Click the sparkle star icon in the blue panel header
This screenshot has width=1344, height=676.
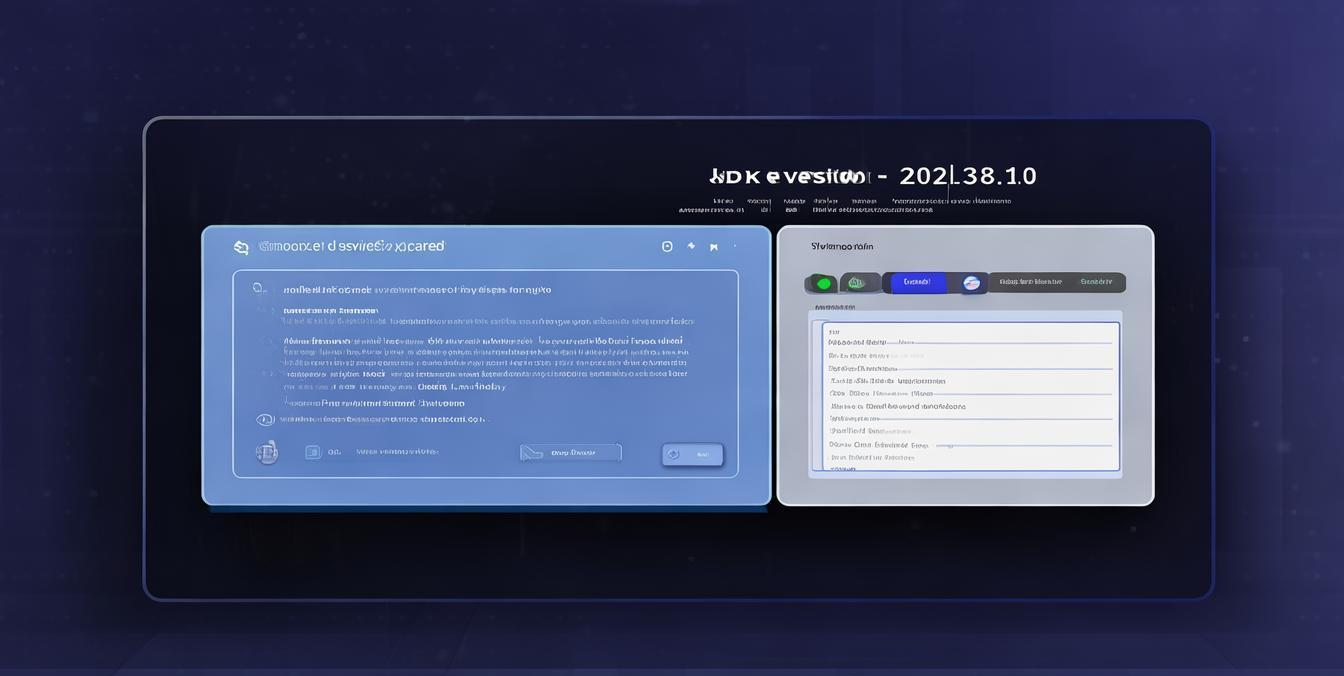691,246
